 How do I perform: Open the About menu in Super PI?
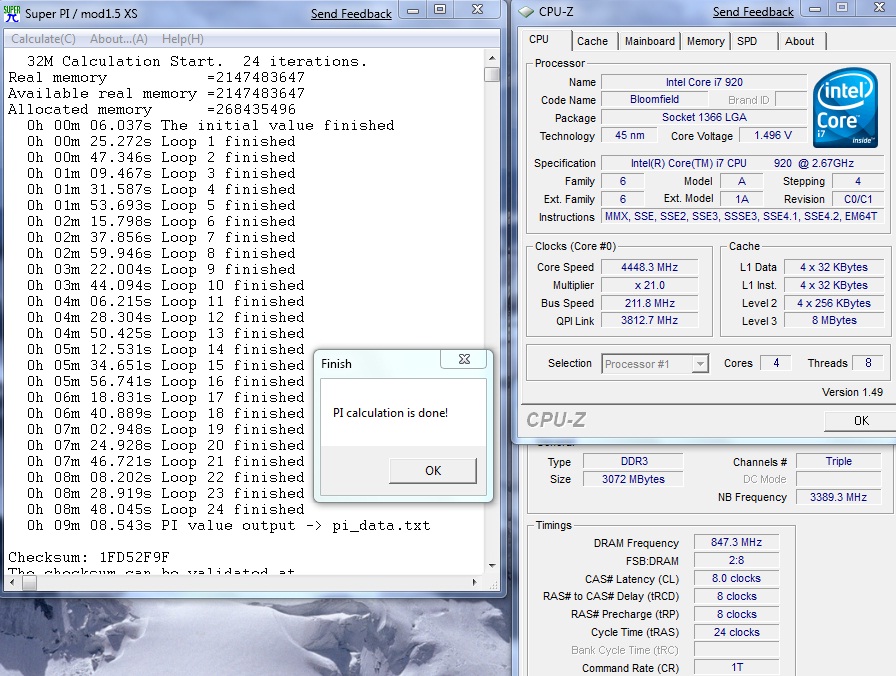(x=119, y=39)
